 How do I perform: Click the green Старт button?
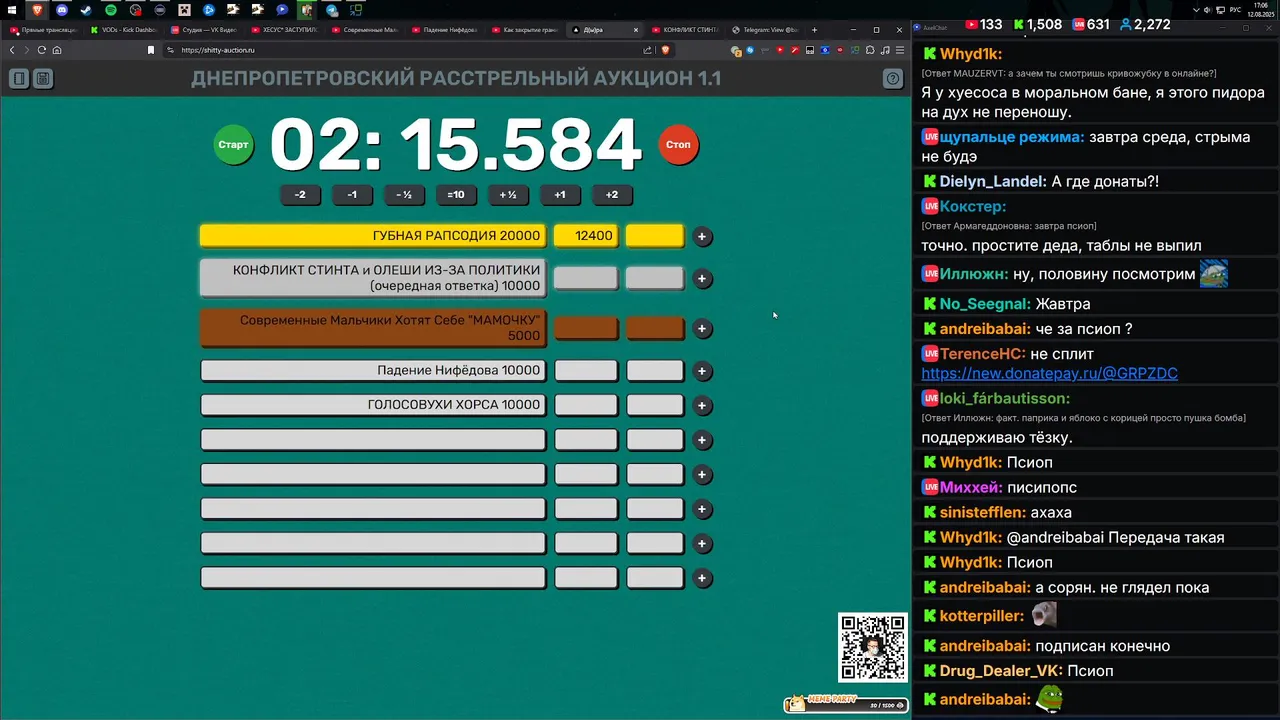pyautogui.click(x=233, y=145)
